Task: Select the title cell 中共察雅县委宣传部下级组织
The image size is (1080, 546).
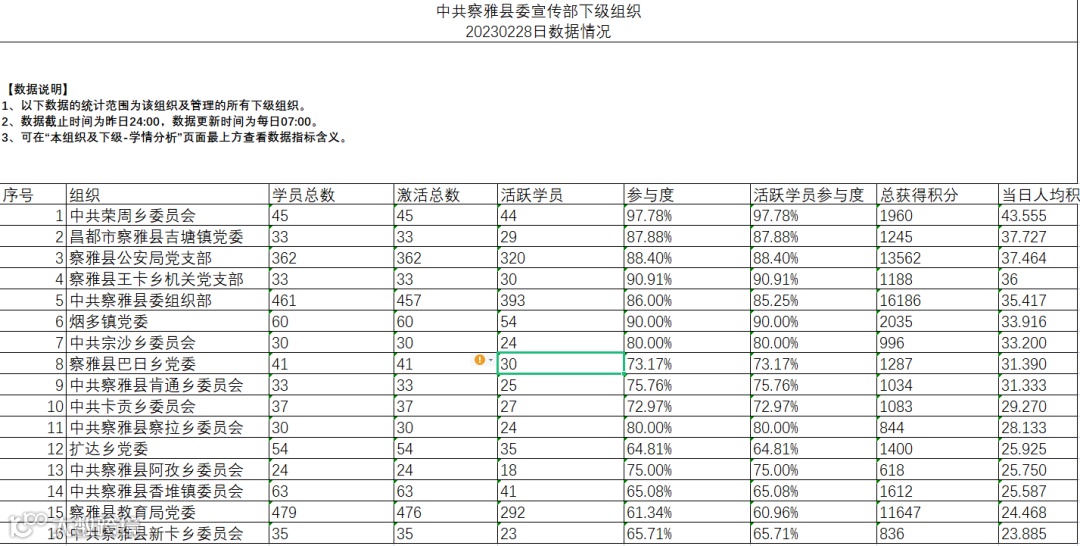Action: 540,12
